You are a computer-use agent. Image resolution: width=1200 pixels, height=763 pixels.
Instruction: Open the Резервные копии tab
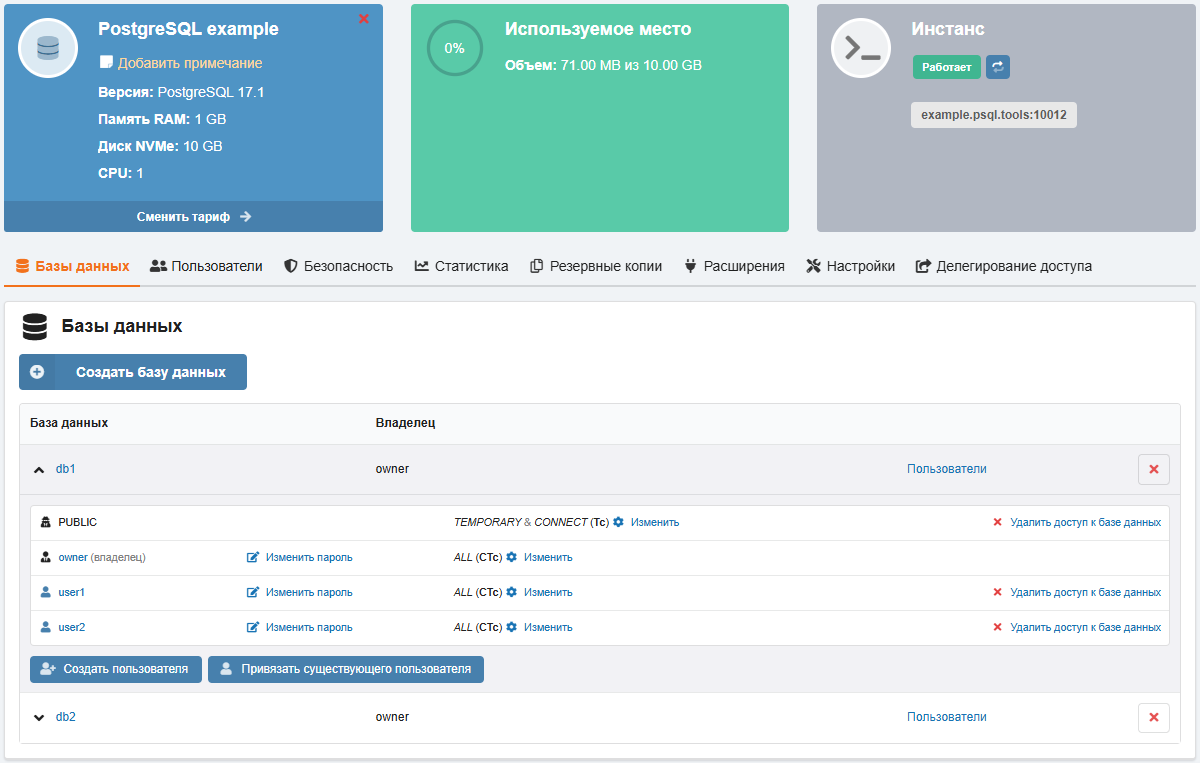pyautogui.click(x=595, y=266)
